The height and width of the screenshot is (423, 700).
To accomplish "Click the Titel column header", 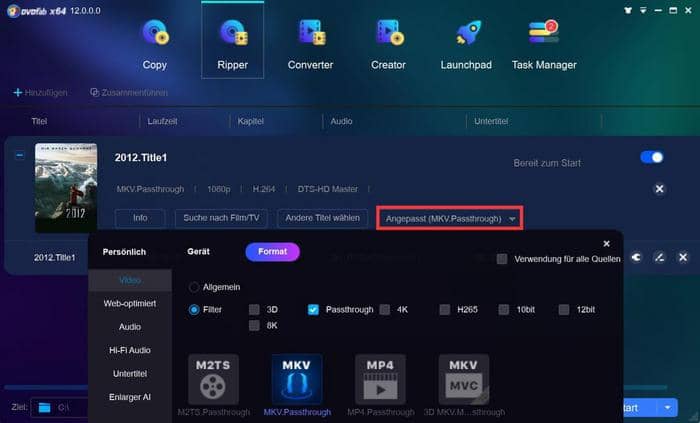I will [39, 121].
